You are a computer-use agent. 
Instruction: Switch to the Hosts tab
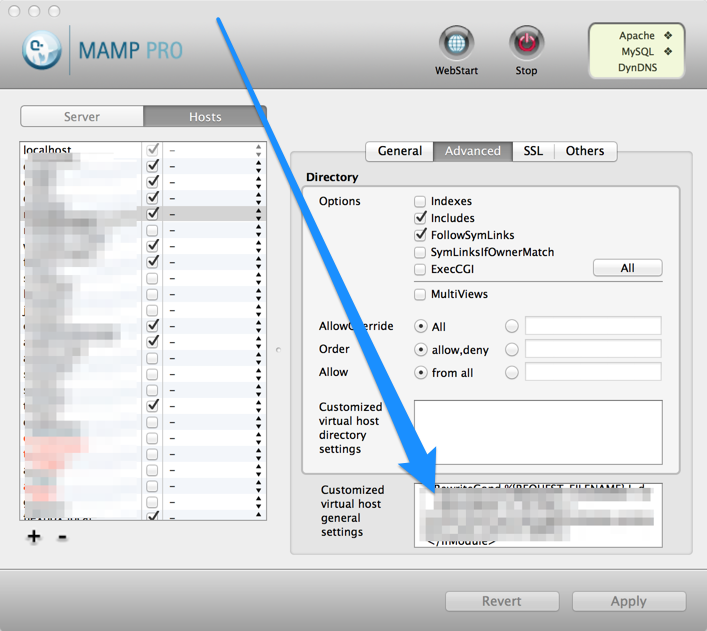(205, 117)
